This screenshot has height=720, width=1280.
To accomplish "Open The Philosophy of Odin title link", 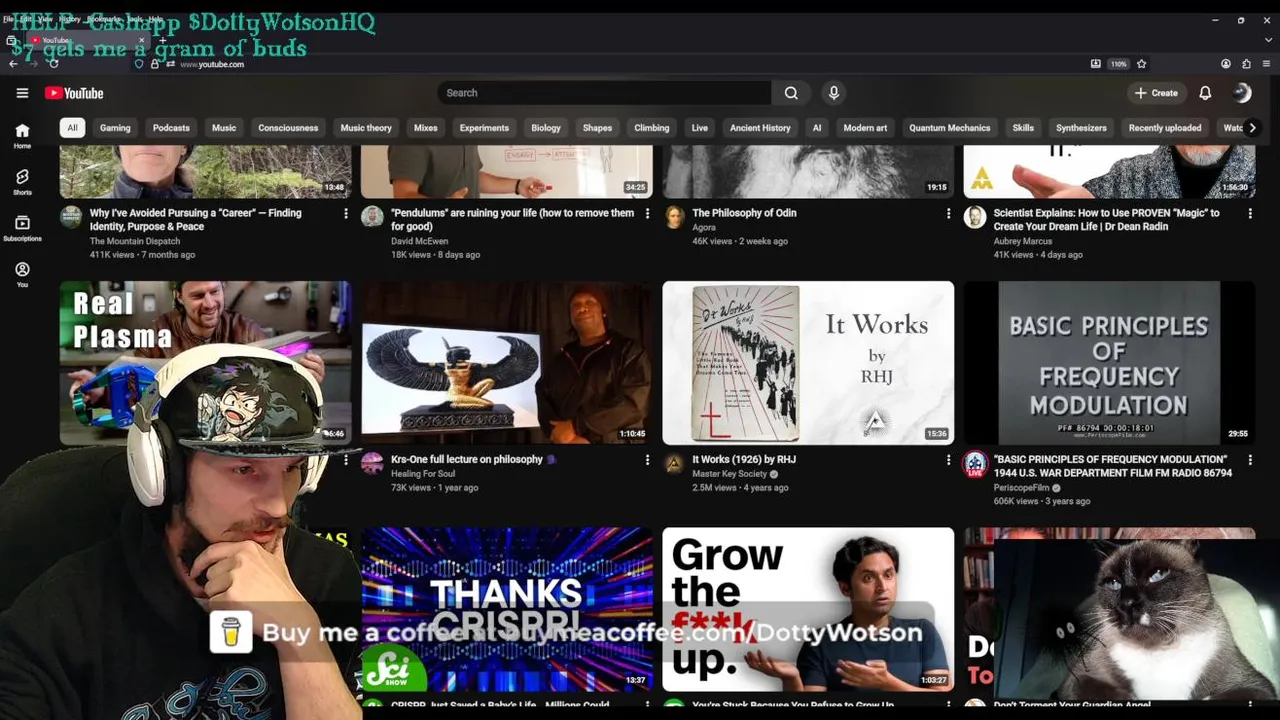I will [744, 213].
